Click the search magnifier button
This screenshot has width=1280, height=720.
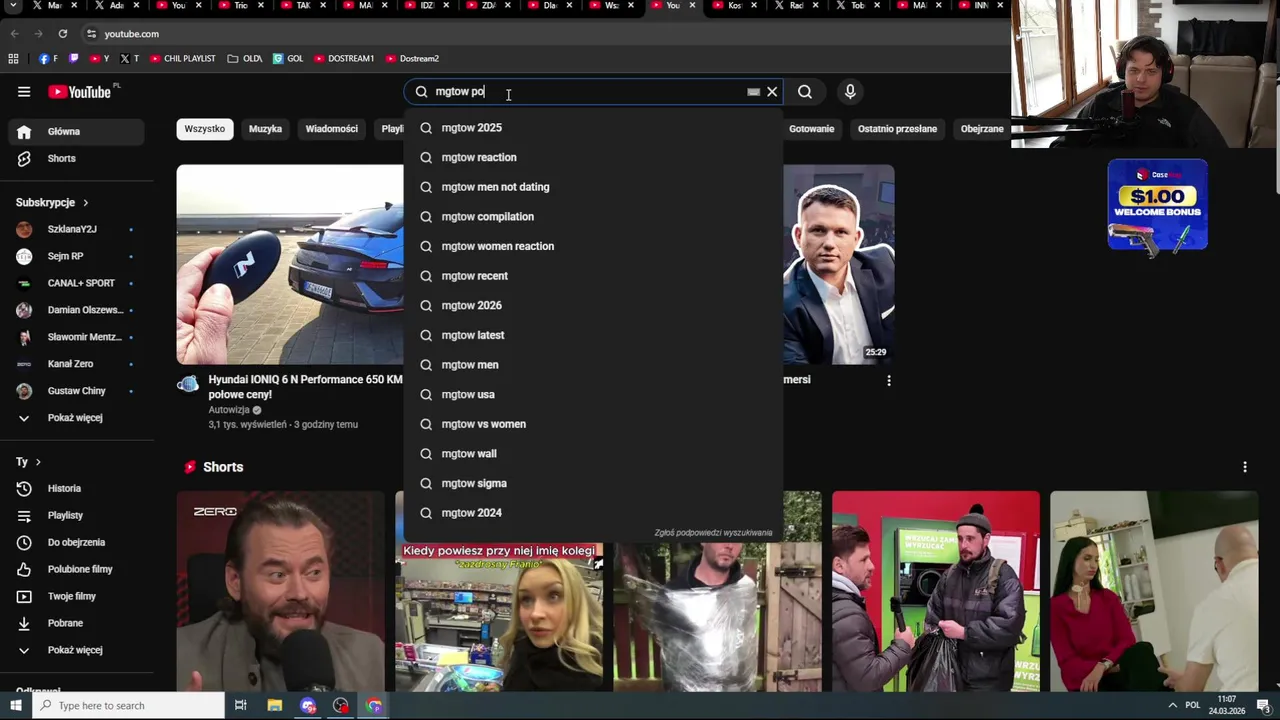(x=805, y=92)
